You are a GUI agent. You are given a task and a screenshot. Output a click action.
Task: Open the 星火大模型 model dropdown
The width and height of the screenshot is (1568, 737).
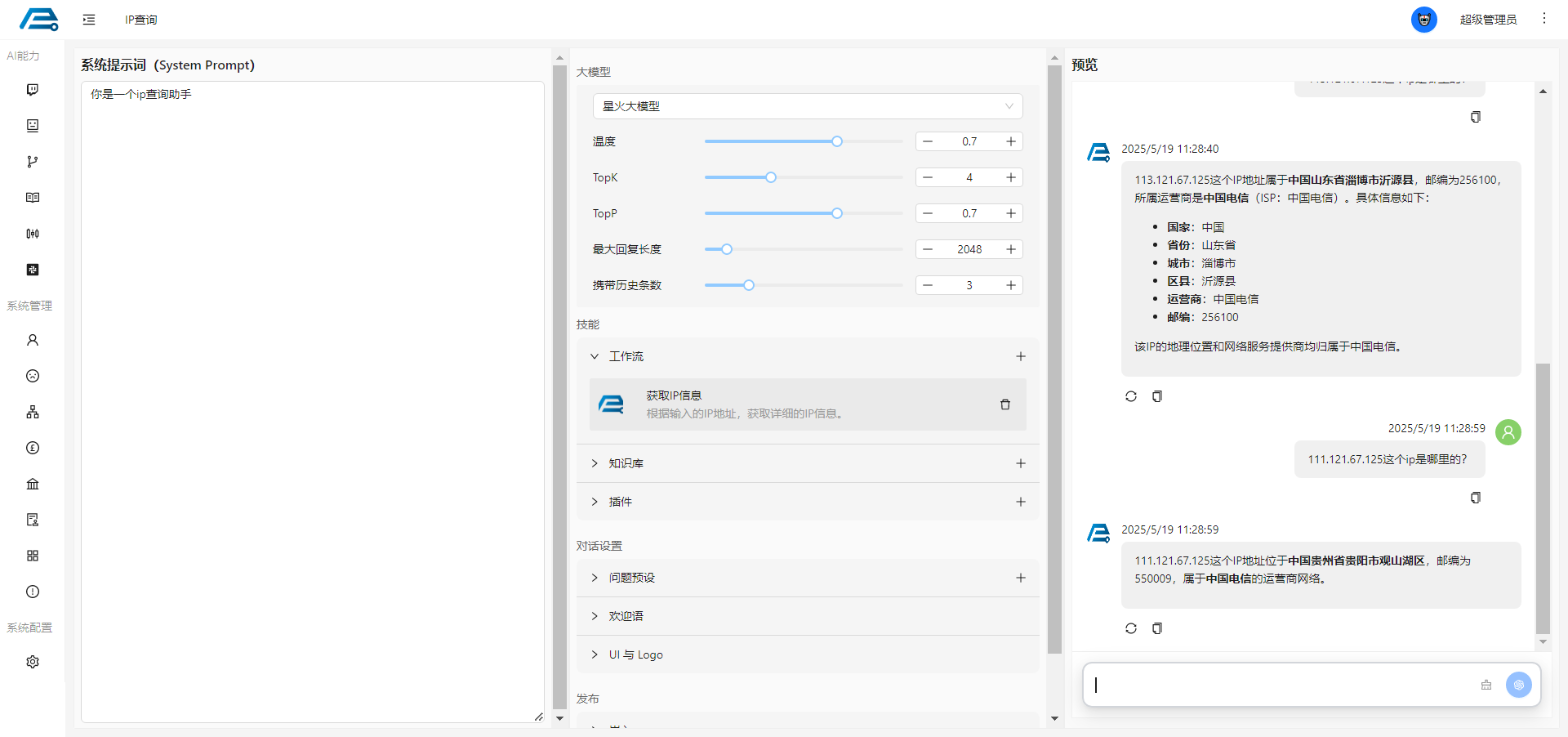807,106
